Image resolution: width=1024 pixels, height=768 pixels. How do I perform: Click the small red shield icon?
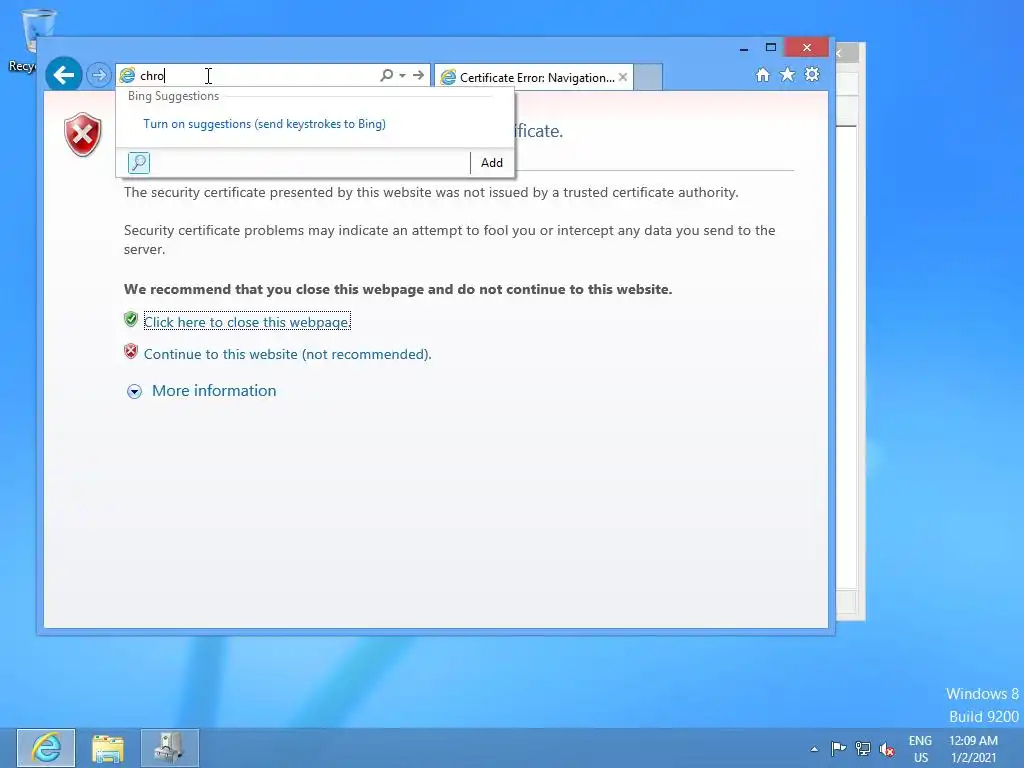[131, 351]
